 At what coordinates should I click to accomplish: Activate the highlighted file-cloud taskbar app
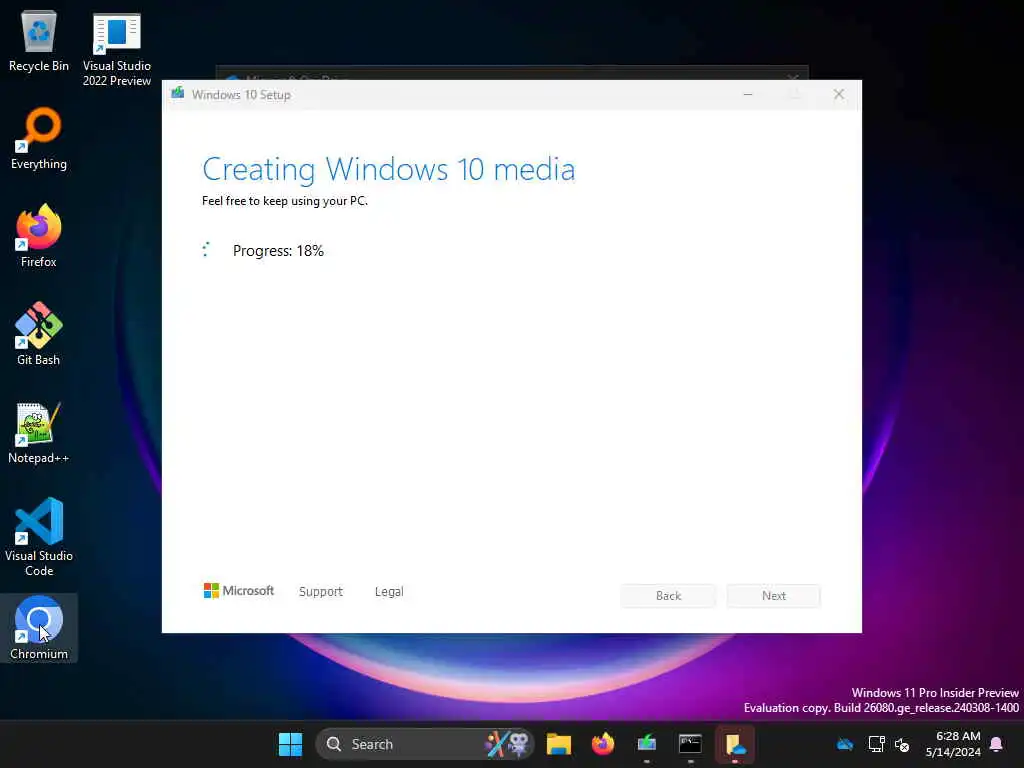pos(735,744)
